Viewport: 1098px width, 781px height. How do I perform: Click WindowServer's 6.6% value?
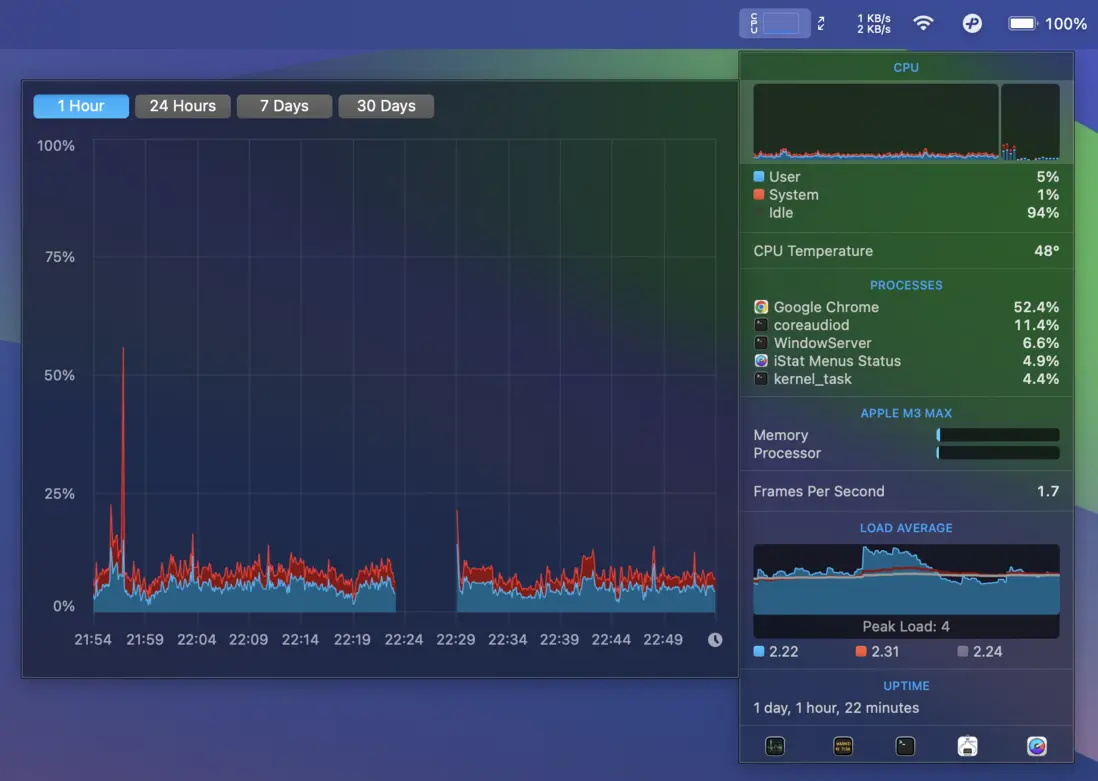(x=1041, y=343)
